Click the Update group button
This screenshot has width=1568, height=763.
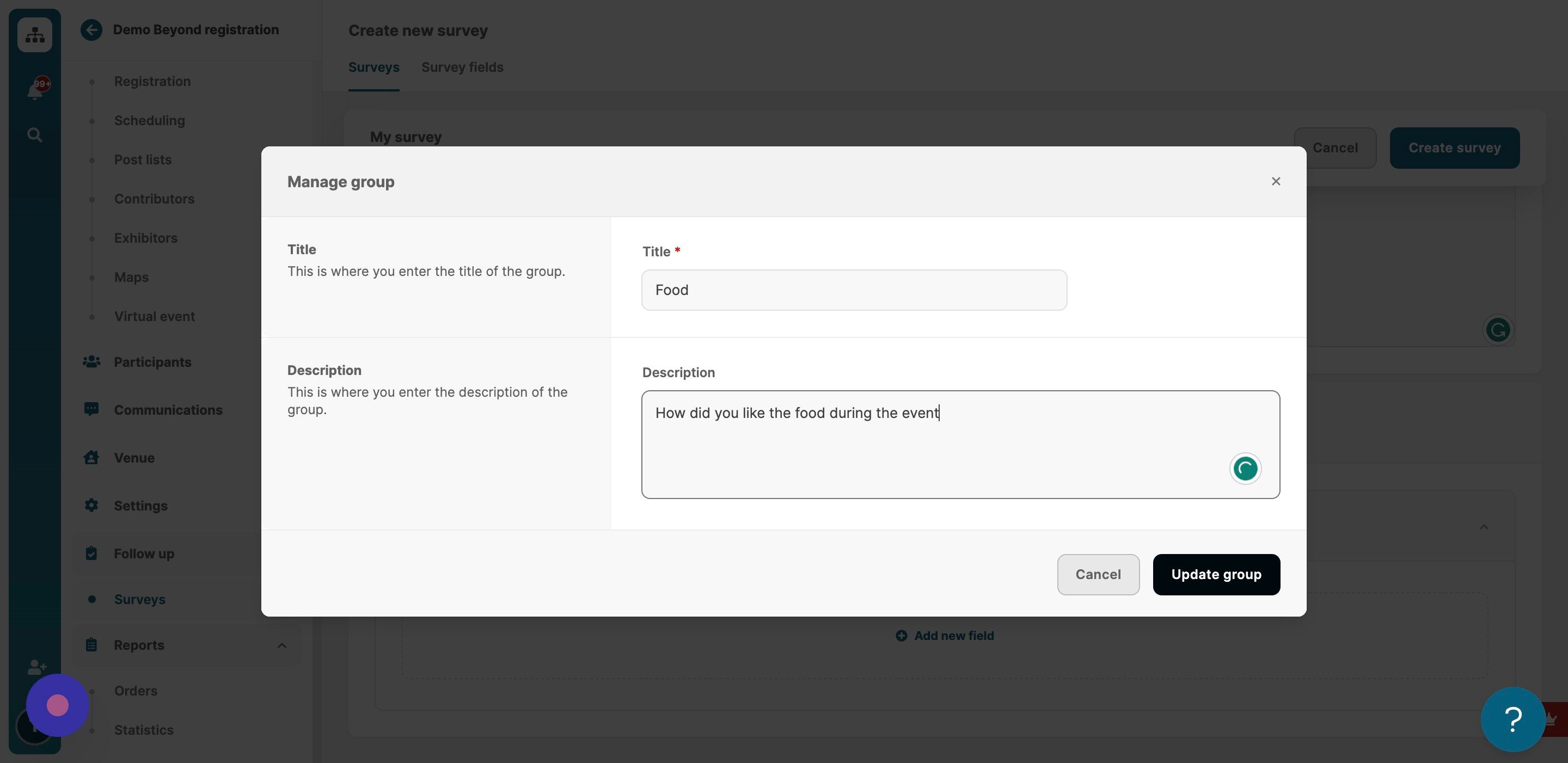(x=1216, y=574)
